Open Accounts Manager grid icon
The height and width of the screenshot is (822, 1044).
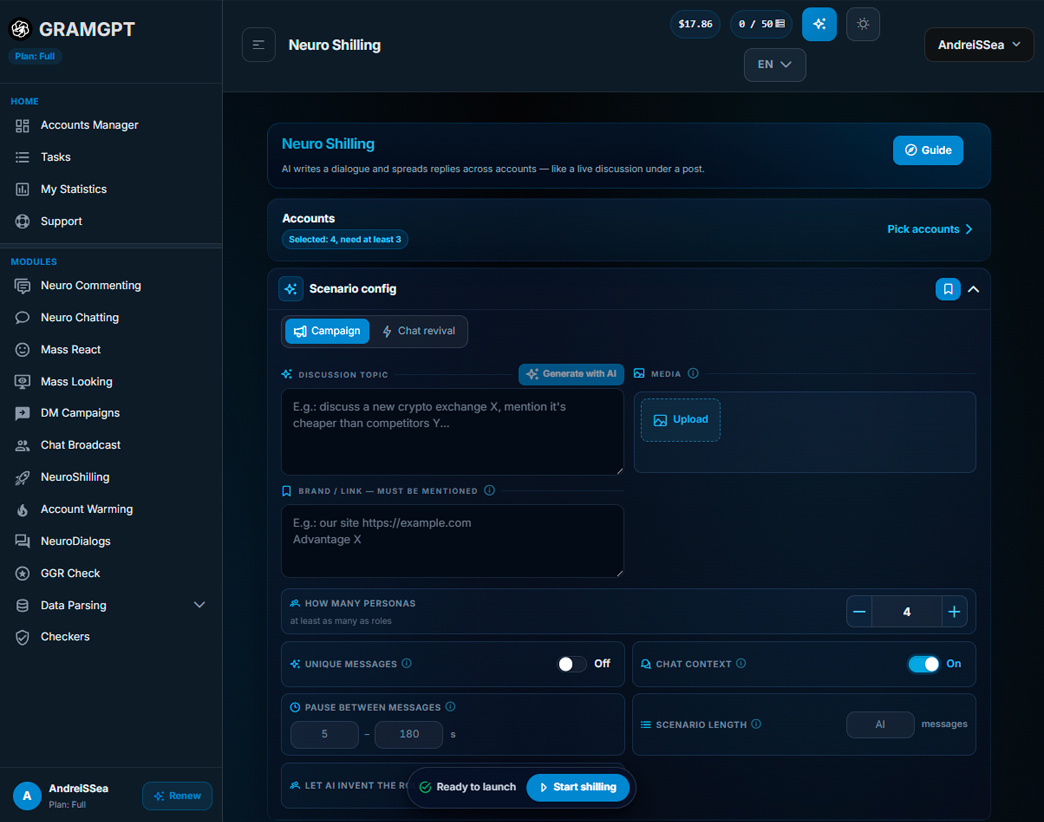coord(23,126)
